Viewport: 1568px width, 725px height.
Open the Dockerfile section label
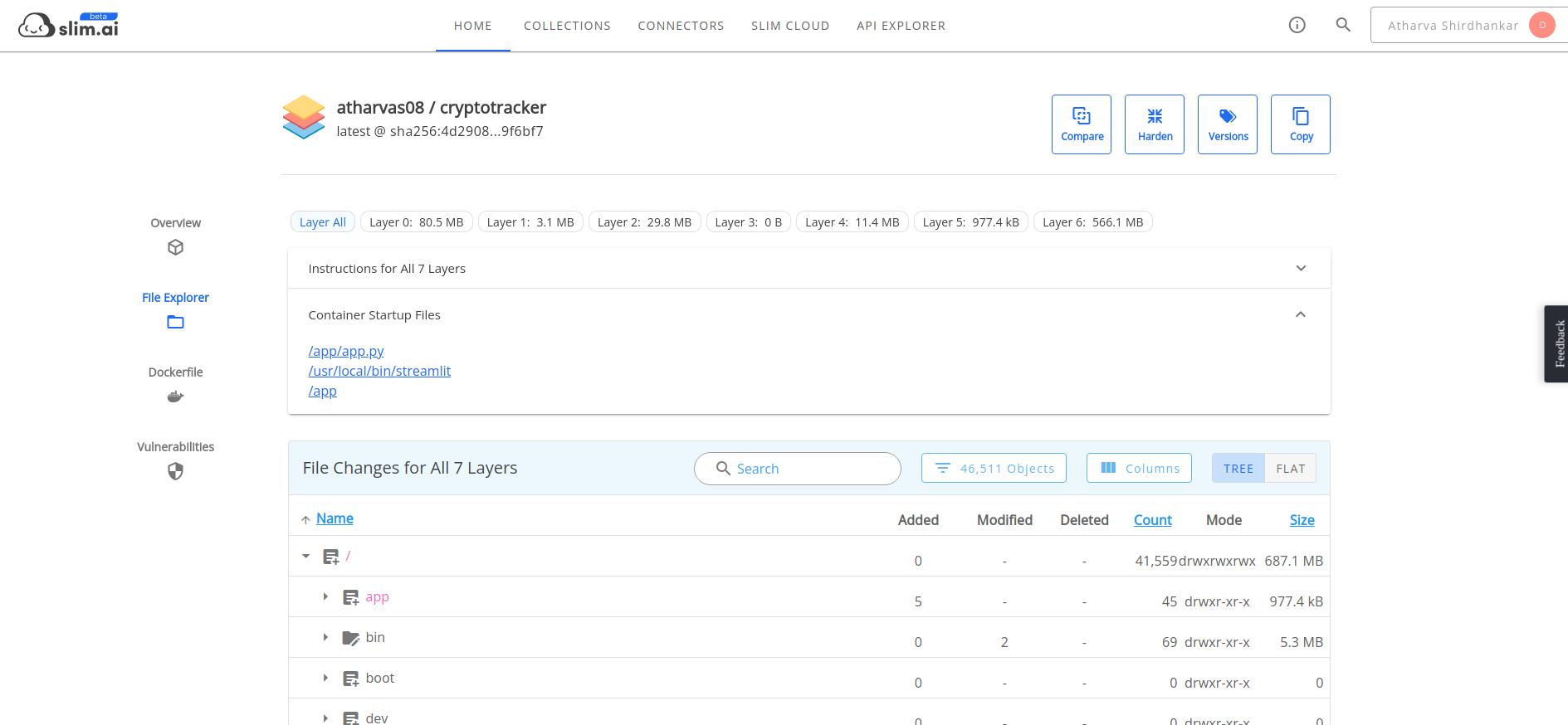[175, 372]
